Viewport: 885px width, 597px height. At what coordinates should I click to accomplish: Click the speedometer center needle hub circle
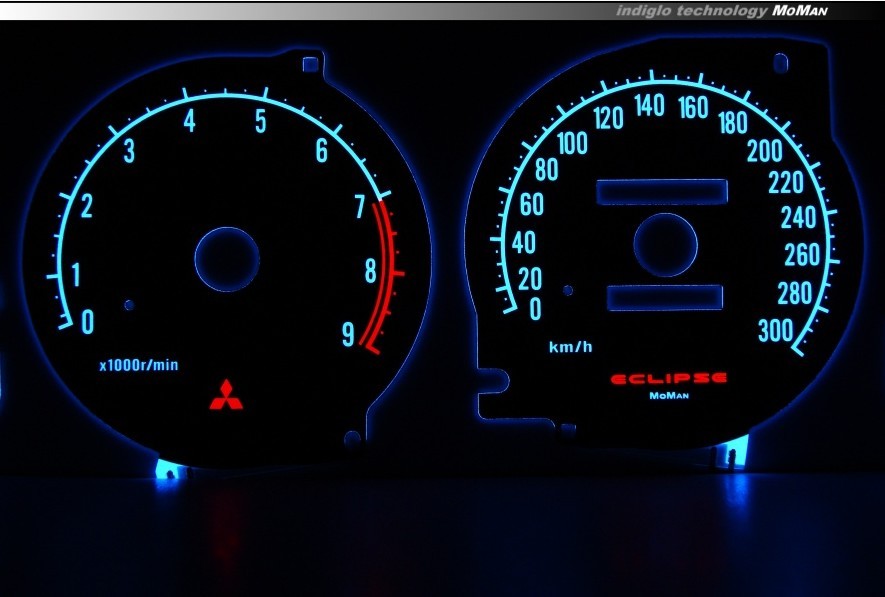[x=665, y=245]
